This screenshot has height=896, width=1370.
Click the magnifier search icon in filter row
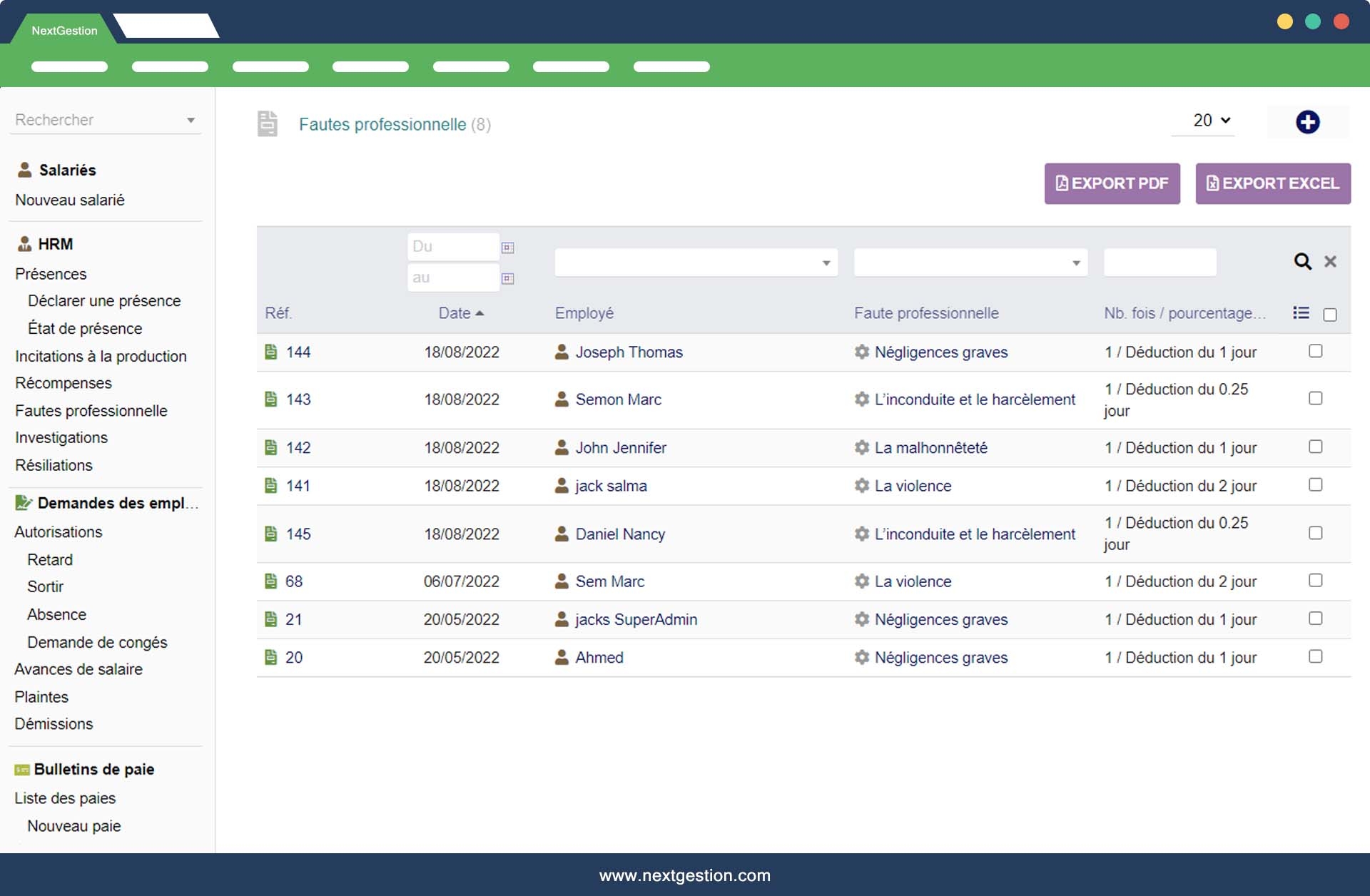[1302, 262]
